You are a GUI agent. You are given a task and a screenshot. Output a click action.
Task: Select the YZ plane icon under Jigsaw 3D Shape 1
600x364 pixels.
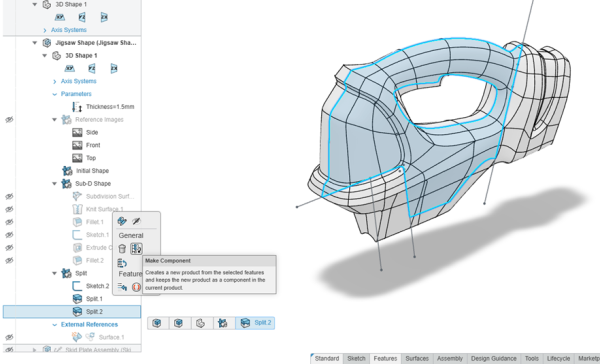tap(92, 68)
